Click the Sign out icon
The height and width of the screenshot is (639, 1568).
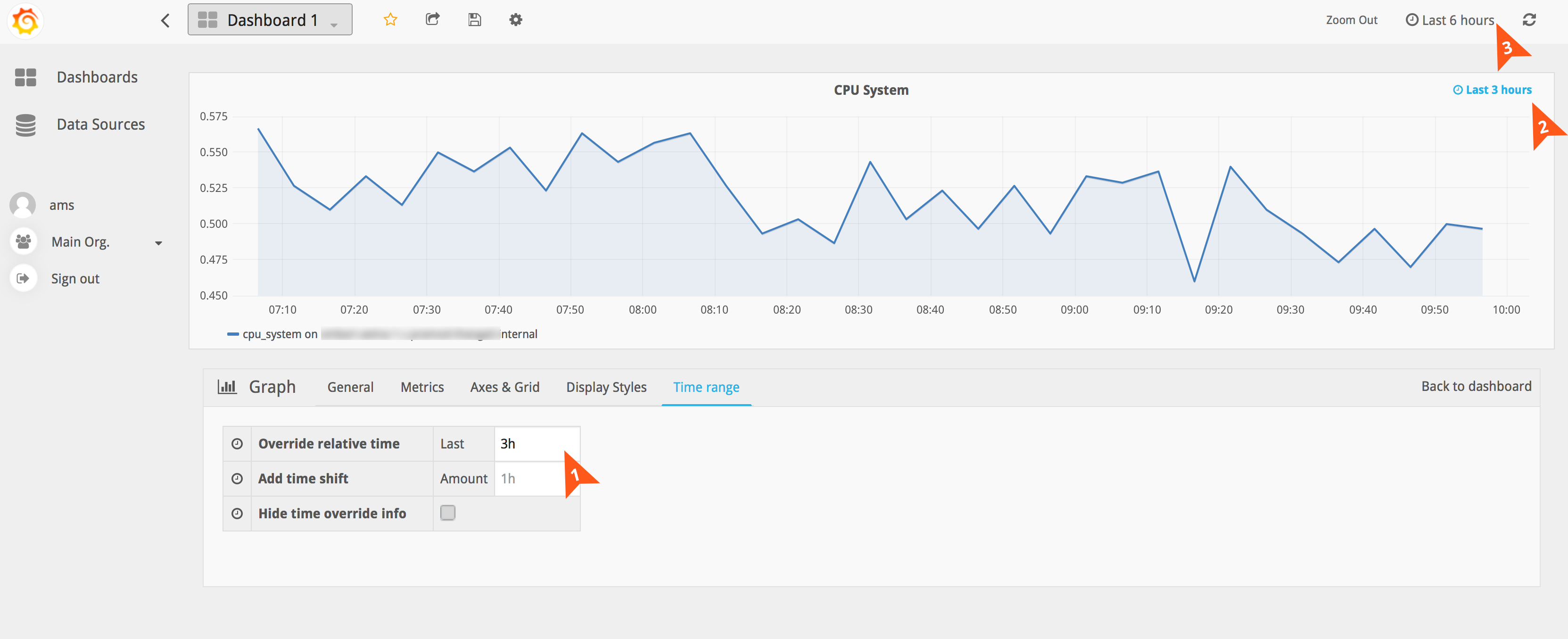(23, 278)
